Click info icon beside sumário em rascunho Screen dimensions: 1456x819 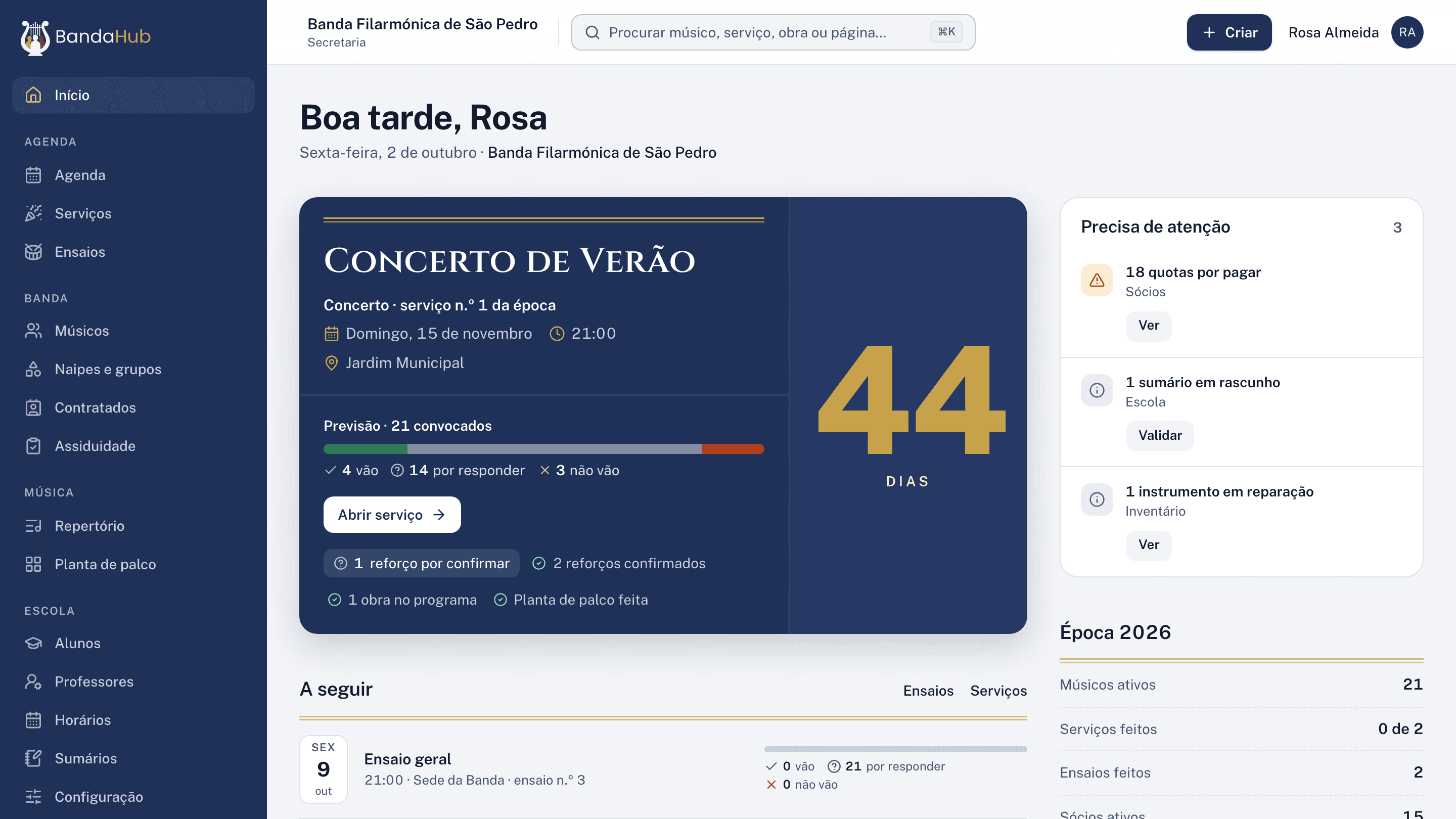click(x=1097, y=391)
